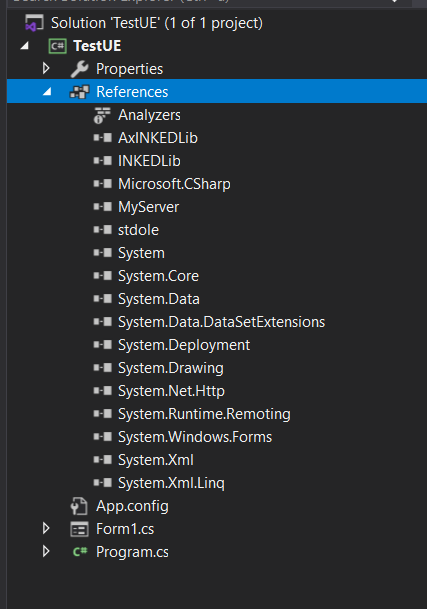This screenshot has height=609, width=427.
Task: Click the form icon beside Form1.cs
Action: 79,529
